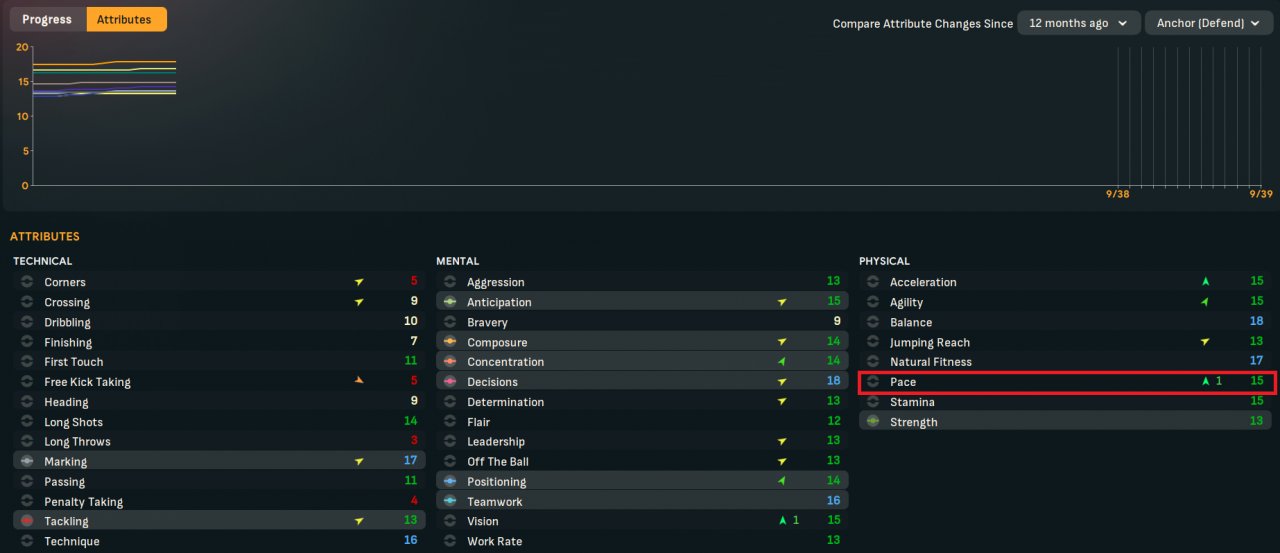Open the Anchor (Defend) role dropdown

[1207, 23]
